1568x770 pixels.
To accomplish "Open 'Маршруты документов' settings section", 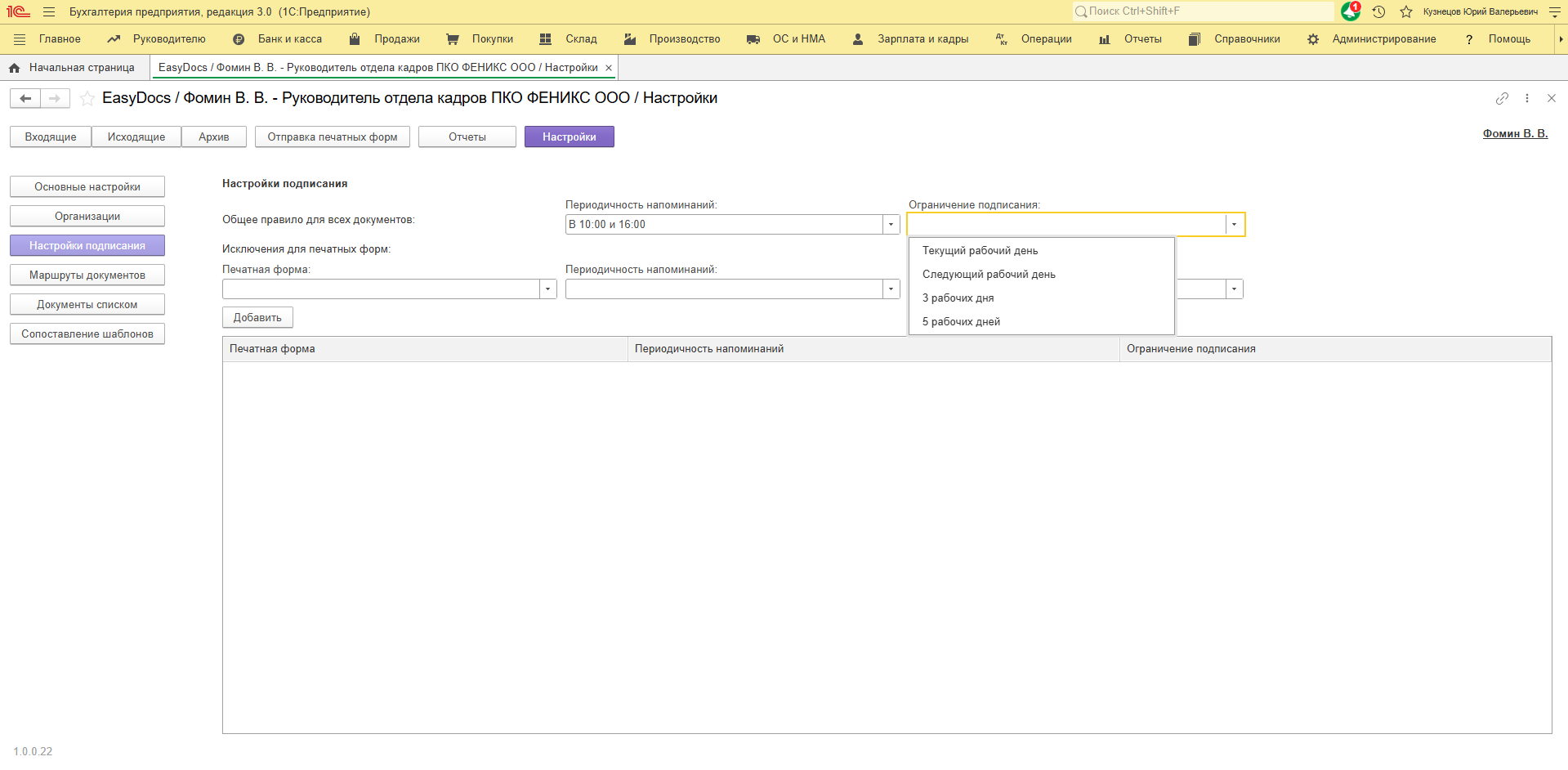I will 87,275.
